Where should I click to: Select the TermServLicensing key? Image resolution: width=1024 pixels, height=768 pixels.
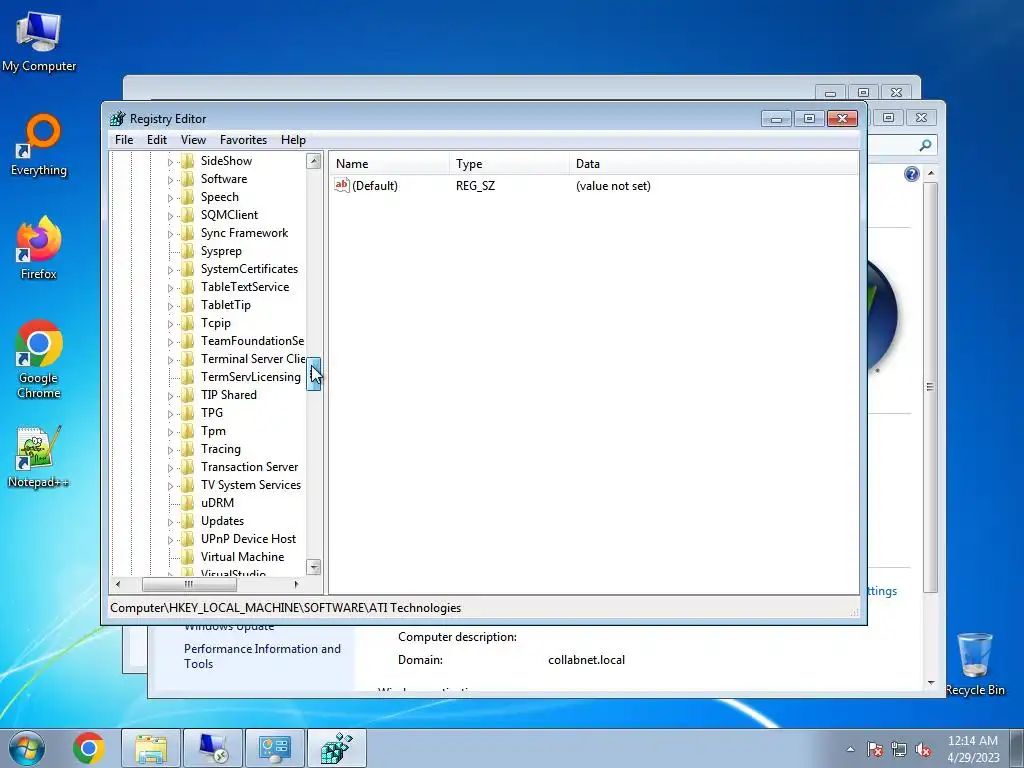(251, 377)
